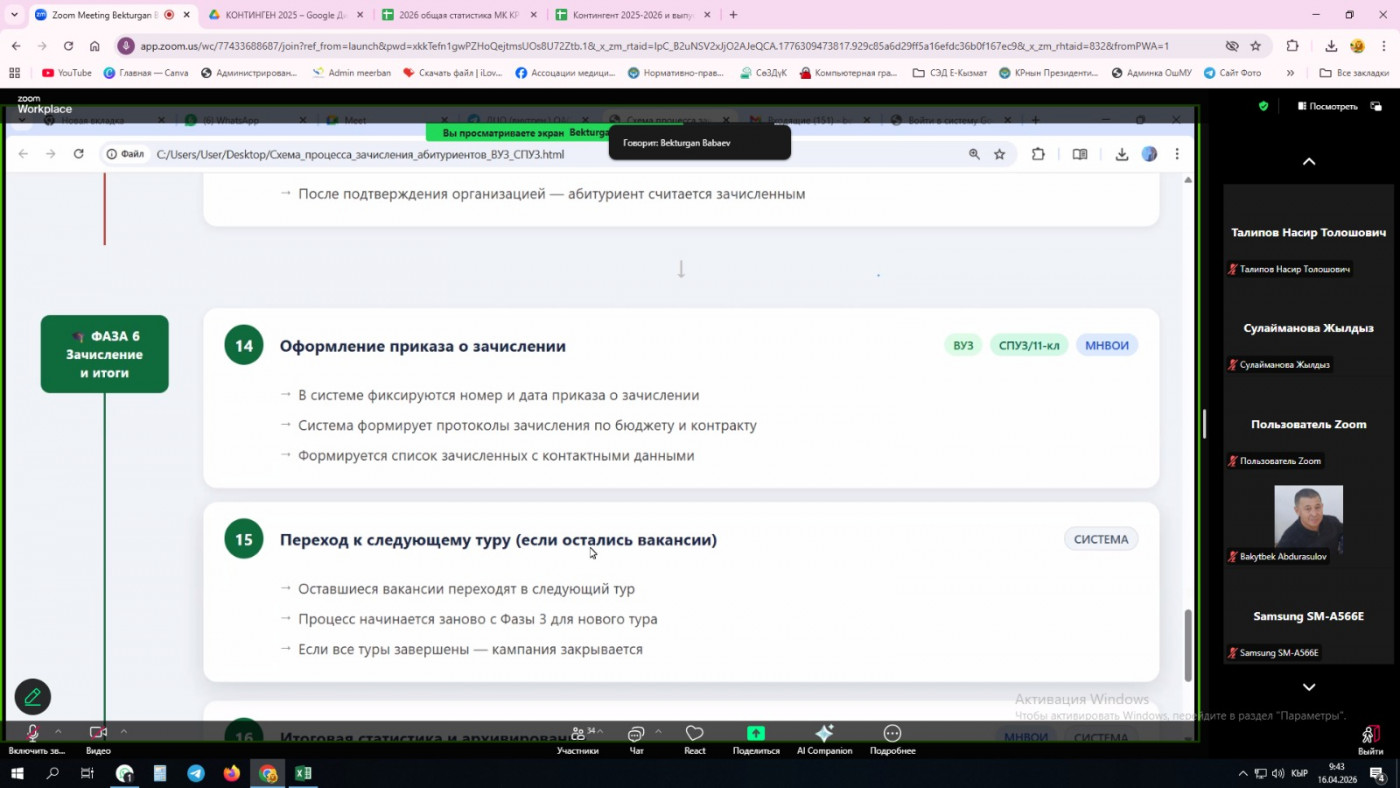Switch to КОНТИНГЕН 2025 Google tab

[x=284, y=15]
